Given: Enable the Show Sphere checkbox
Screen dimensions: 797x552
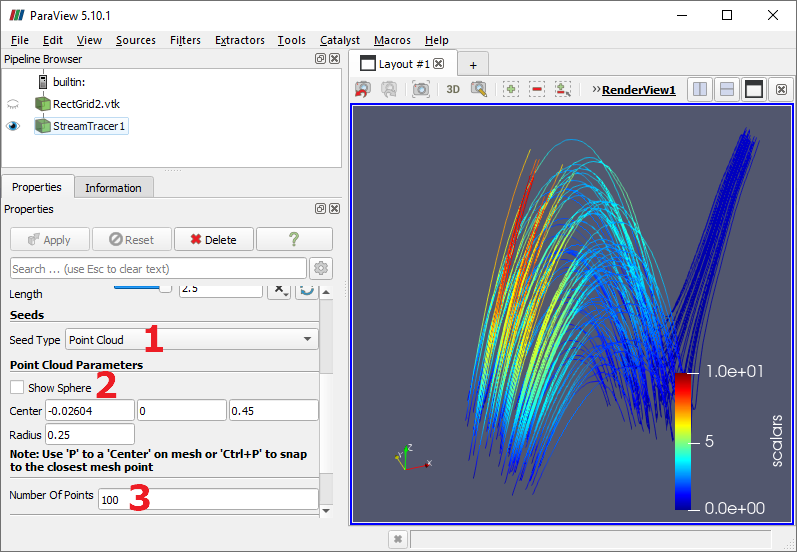Looking at the screenshot, I should pyautogui.click(x=17, y=387).
